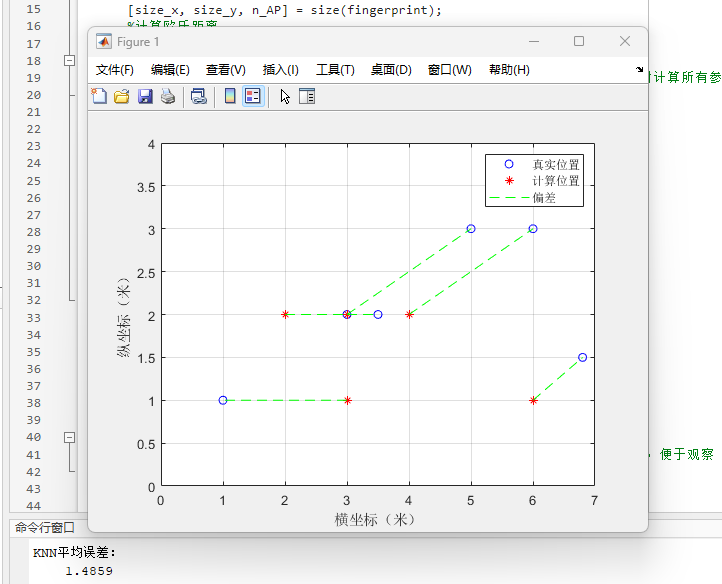This screenshot has height=584, width=722.
Task: Open the 工具(T) menu
Action: pos(335,70)
